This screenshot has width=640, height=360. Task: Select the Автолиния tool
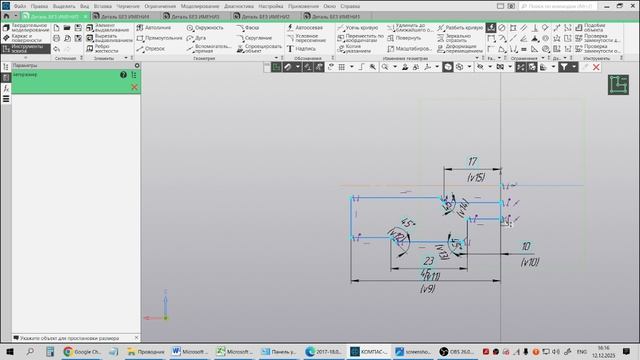pyautogui.click(x=154, y=28)
